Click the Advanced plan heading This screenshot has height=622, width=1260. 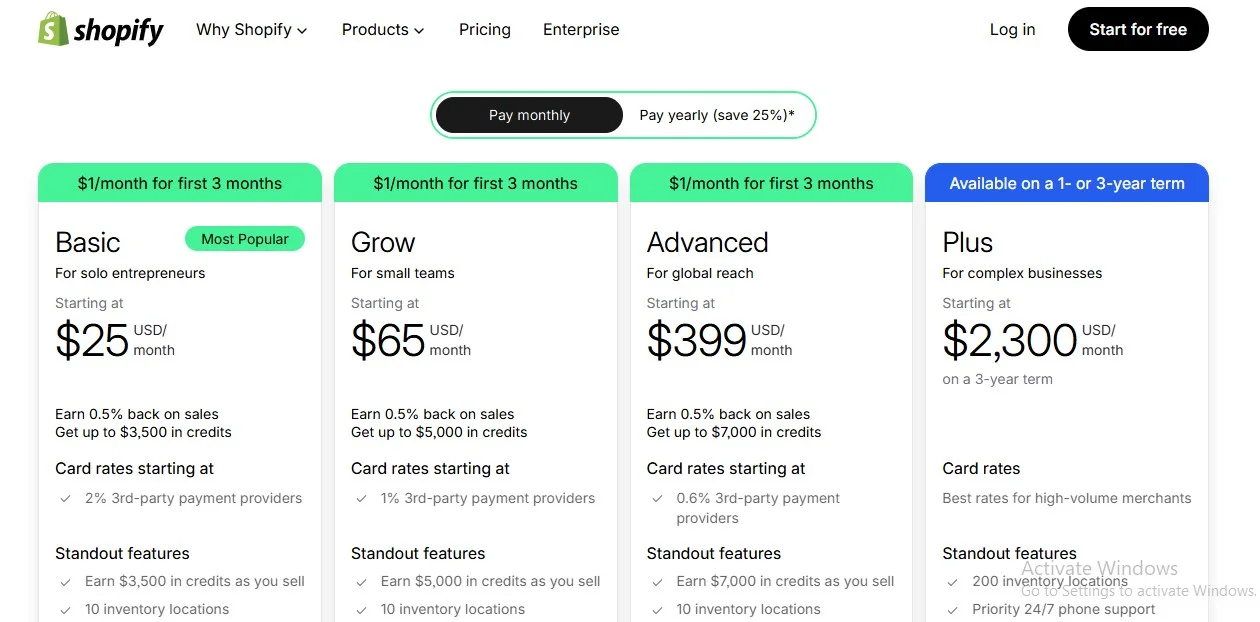point(707,243)
